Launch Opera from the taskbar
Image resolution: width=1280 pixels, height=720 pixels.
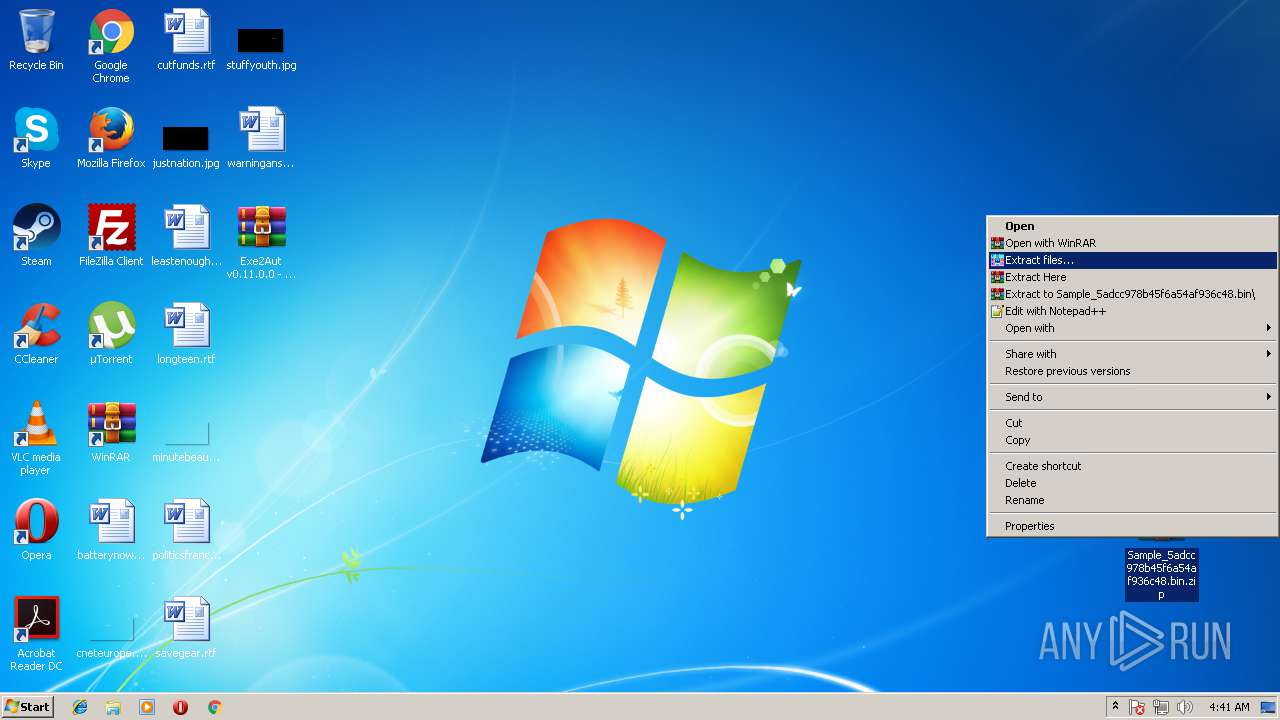pos(180,707)
